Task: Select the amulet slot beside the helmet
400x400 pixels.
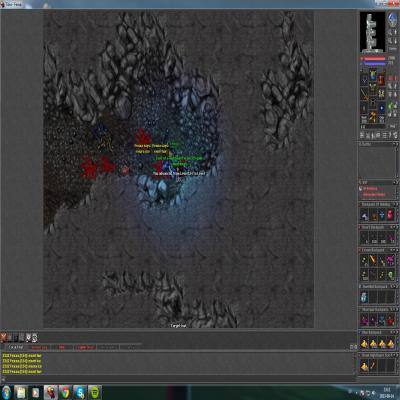Action: click(x=364, y=79)
